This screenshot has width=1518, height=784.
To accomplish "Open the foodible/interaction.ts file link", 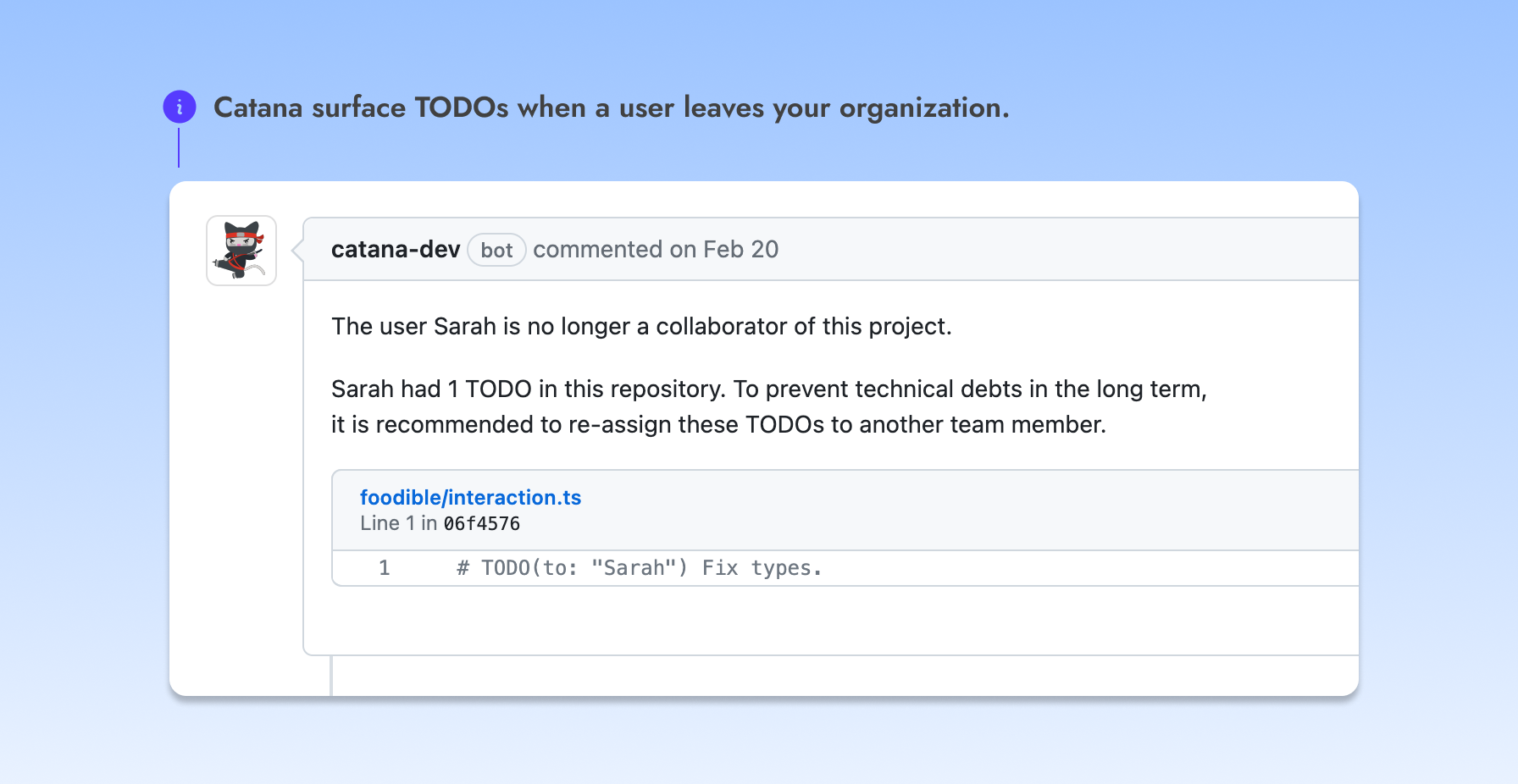I will coord(470,497).
